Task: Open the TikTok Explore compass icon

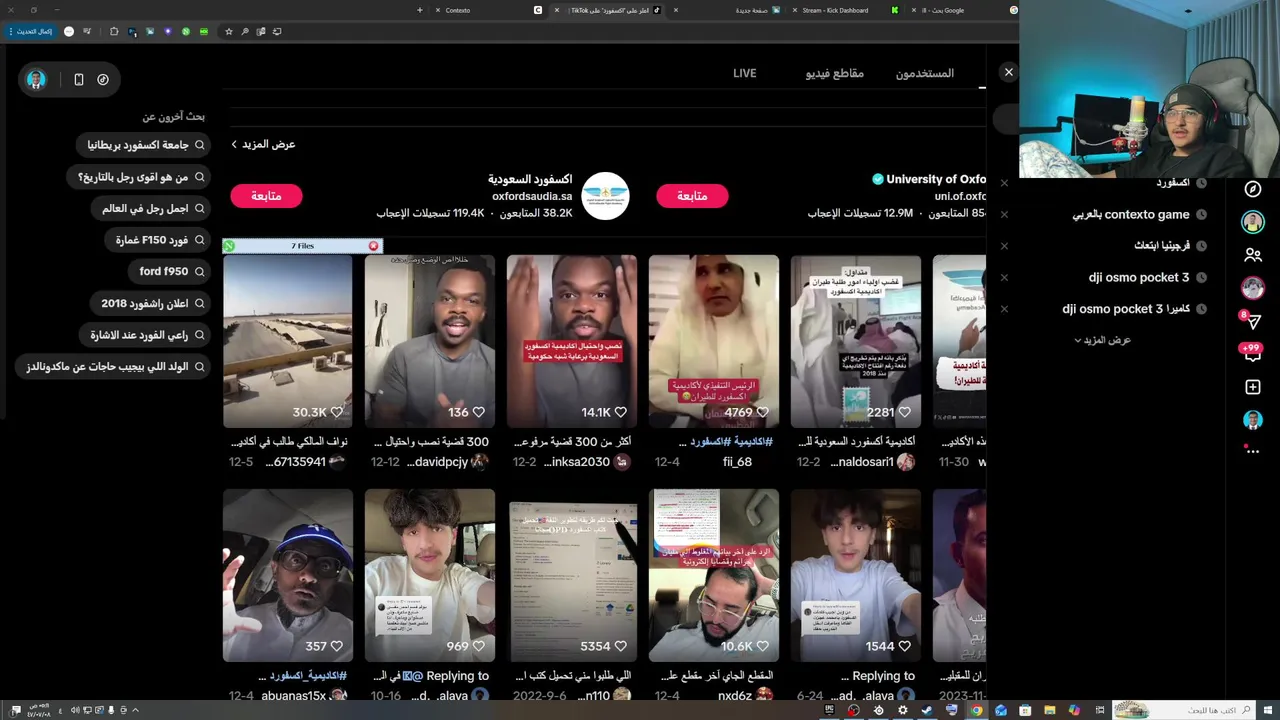Action: click(1253, 189)
